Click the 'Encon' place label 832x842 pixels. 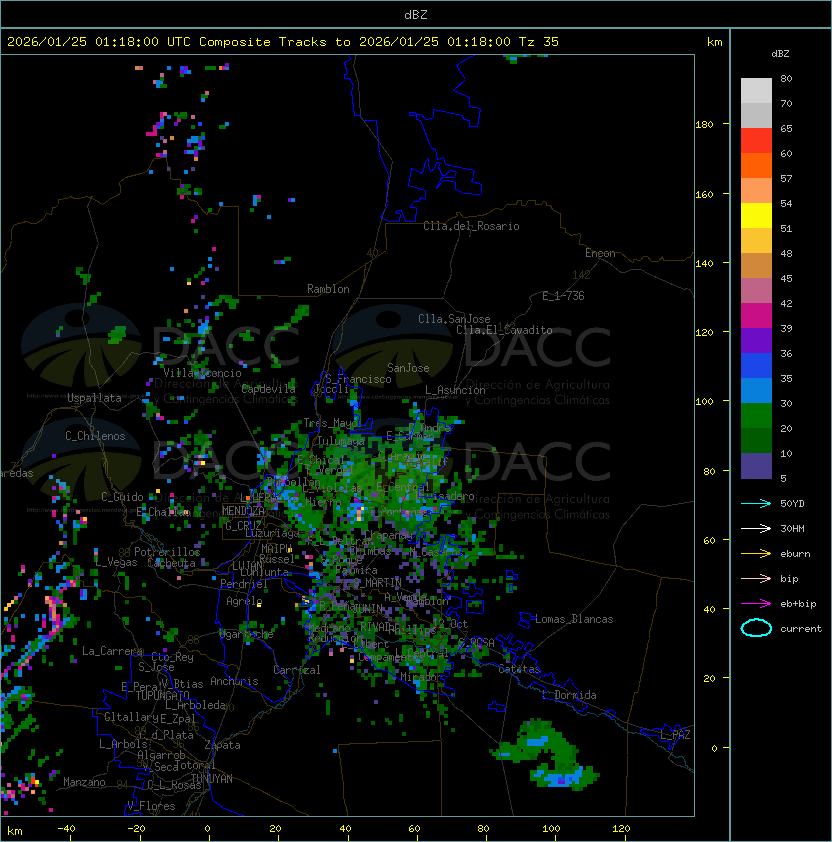pyautogui.click(x=600, y=253)
